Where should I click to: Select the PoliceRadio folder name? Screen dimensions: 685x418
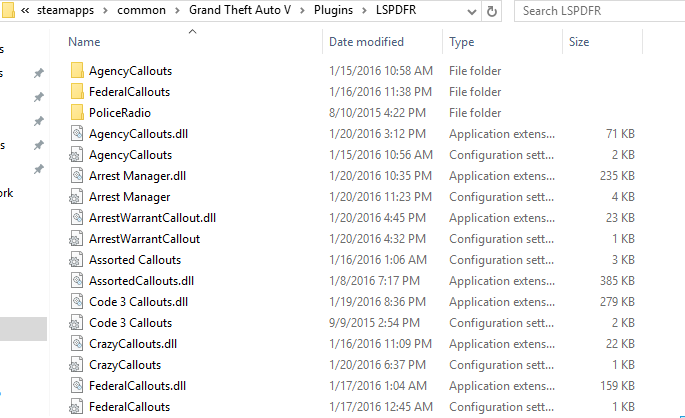[x=120, y=113]
